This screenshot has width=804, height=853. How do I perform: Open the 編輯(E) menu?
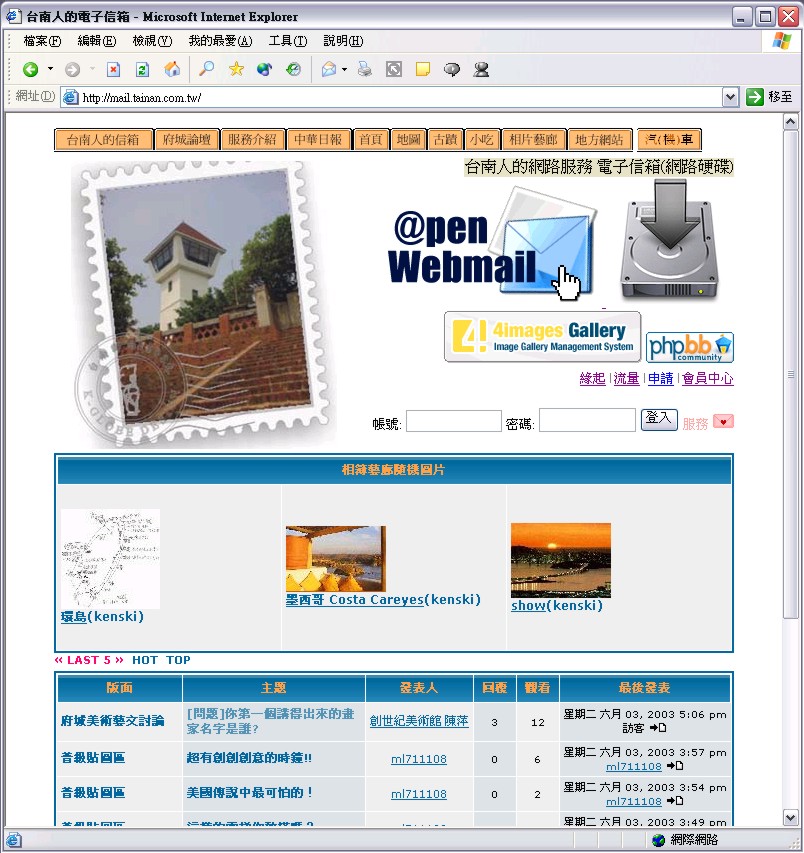pos(97,41)
